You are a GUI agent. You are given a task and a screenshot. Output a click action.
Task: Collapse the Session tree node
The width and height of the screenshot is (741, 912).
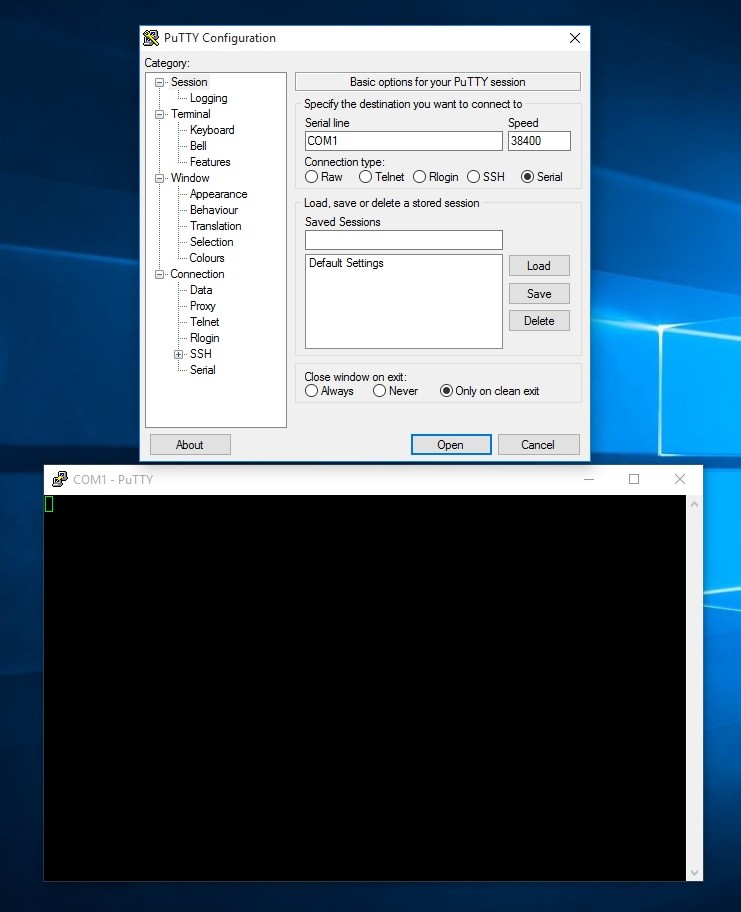[159, 83]
